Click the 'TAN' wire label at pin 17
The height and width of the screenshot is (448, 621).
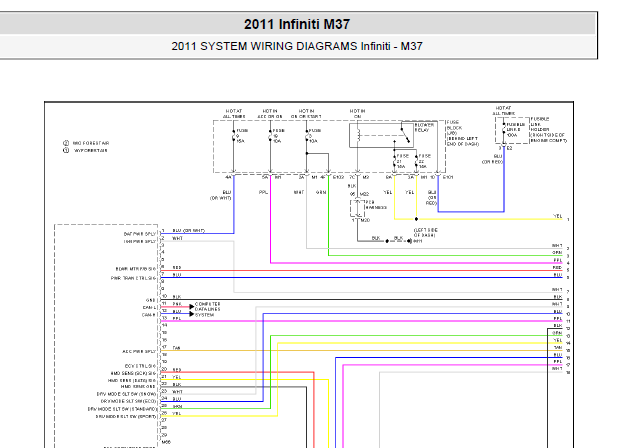click(176, 348)
